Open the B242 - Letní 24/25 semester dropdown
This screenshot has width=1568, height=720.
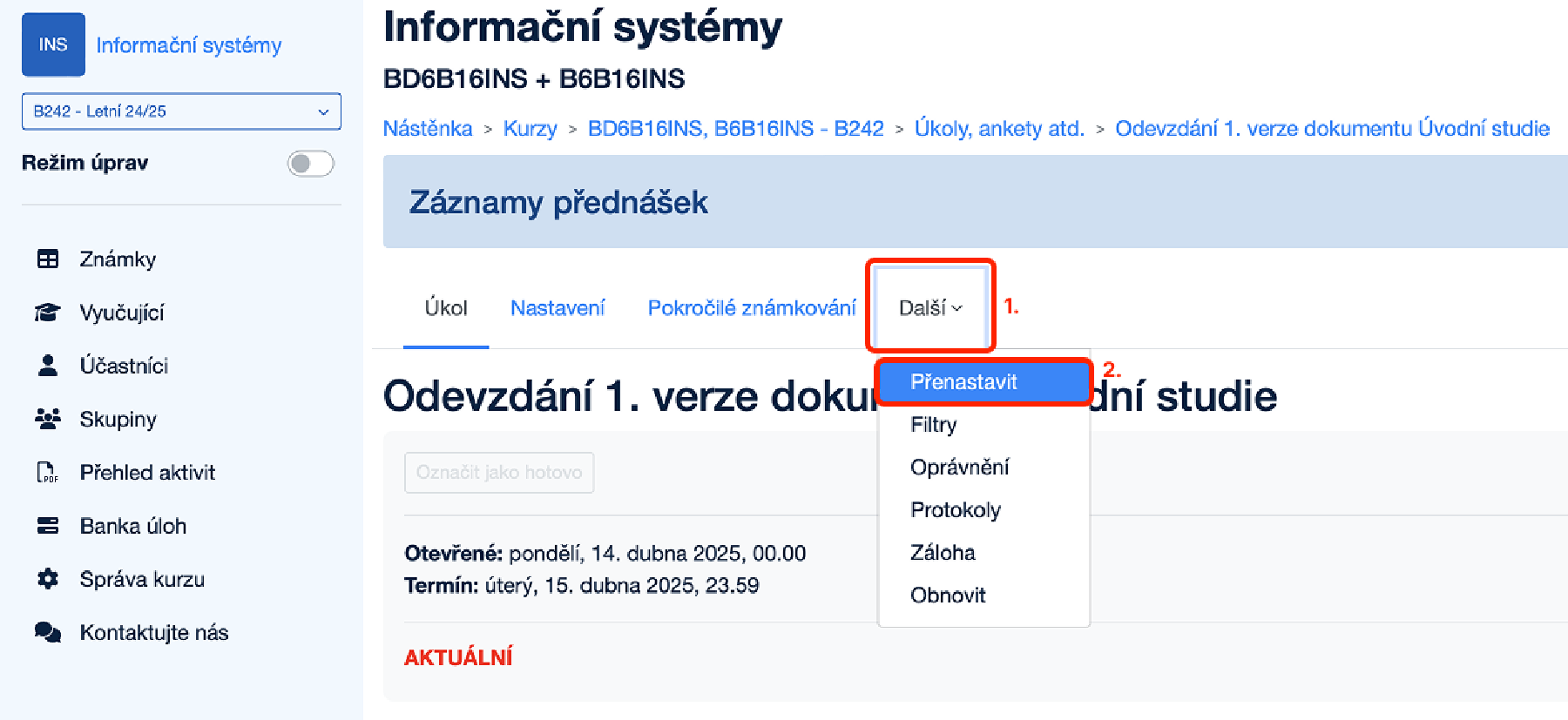pyautogui.click(x=180, y=111)
